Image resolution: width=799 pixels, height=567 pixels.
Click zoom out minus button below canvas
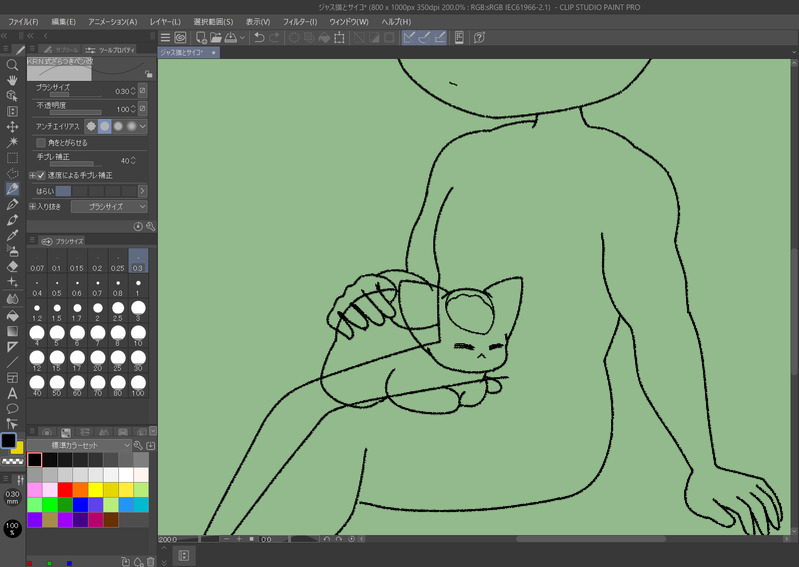pyautogui.click(x=226, y=539)
